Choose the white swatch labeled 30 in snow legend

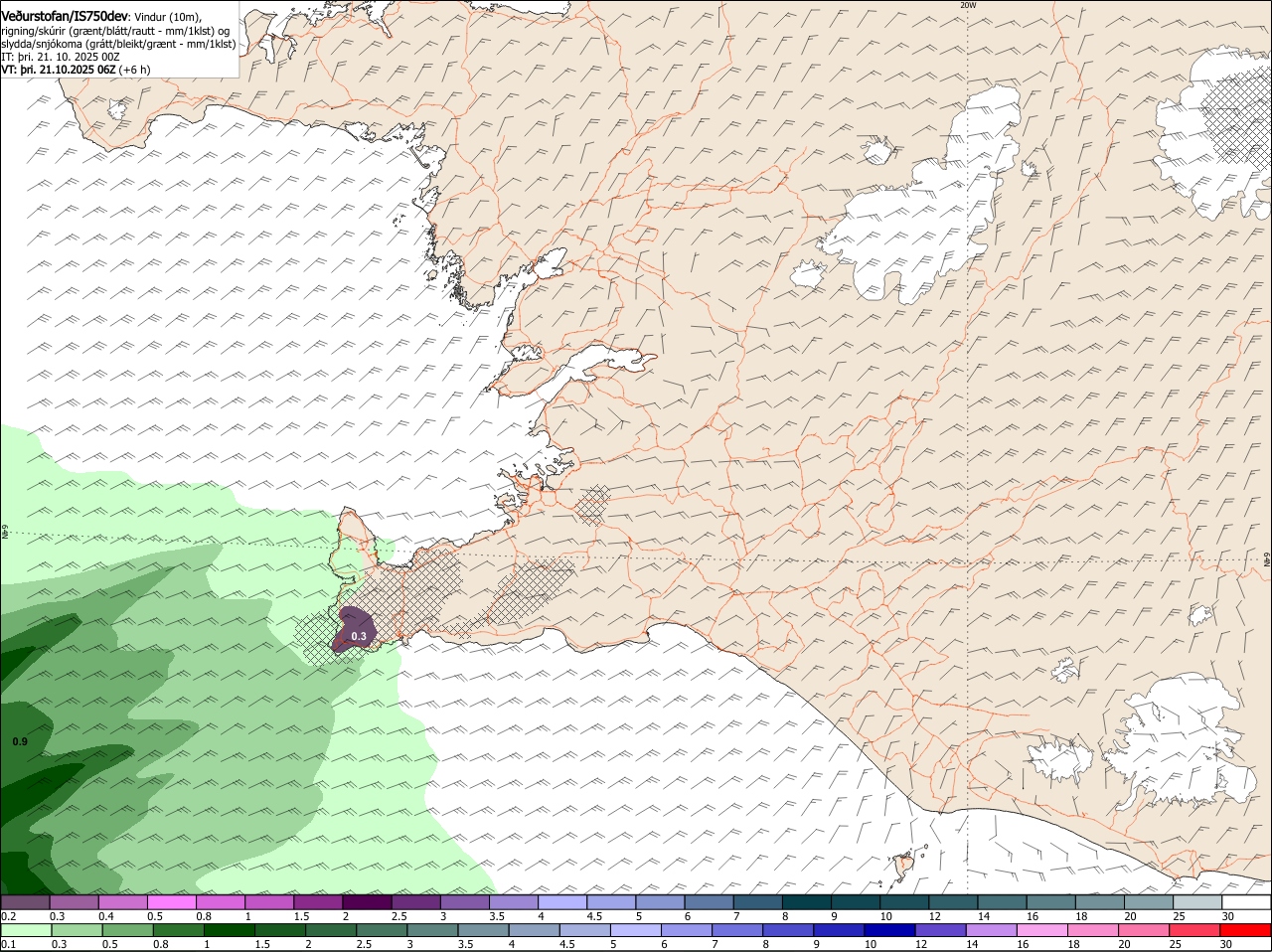pyautogui.click(x=1246, y=901)
